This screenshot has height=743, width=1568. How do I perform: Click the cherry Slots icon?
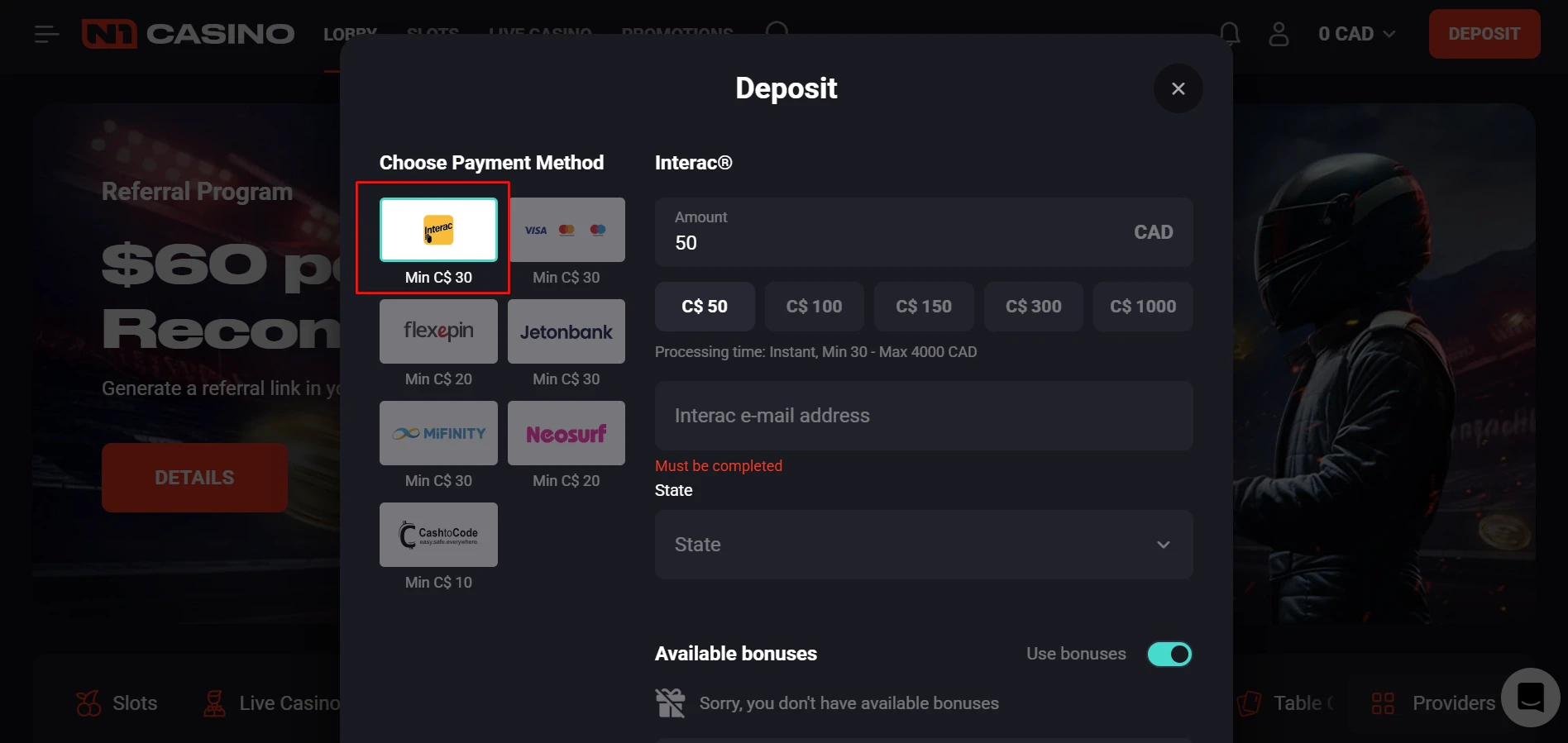coord(88,703)
